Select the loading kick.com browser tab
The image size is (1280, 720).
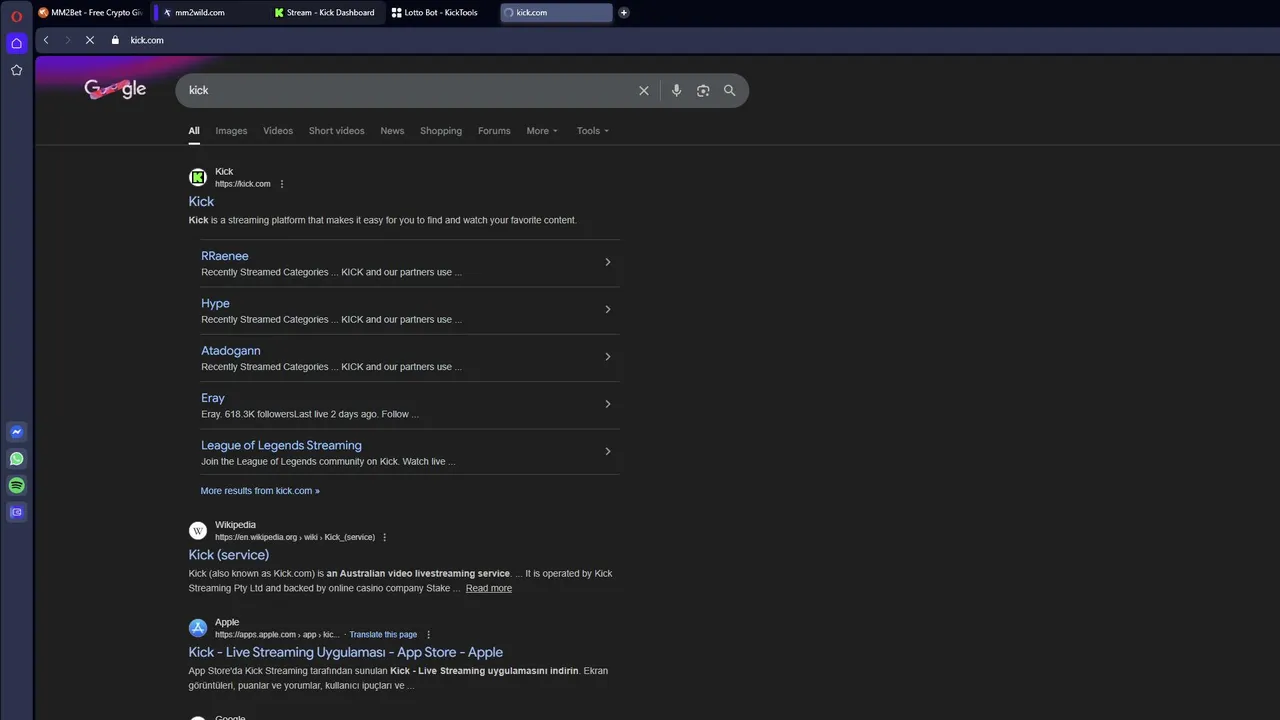click(x=556, y=13)
